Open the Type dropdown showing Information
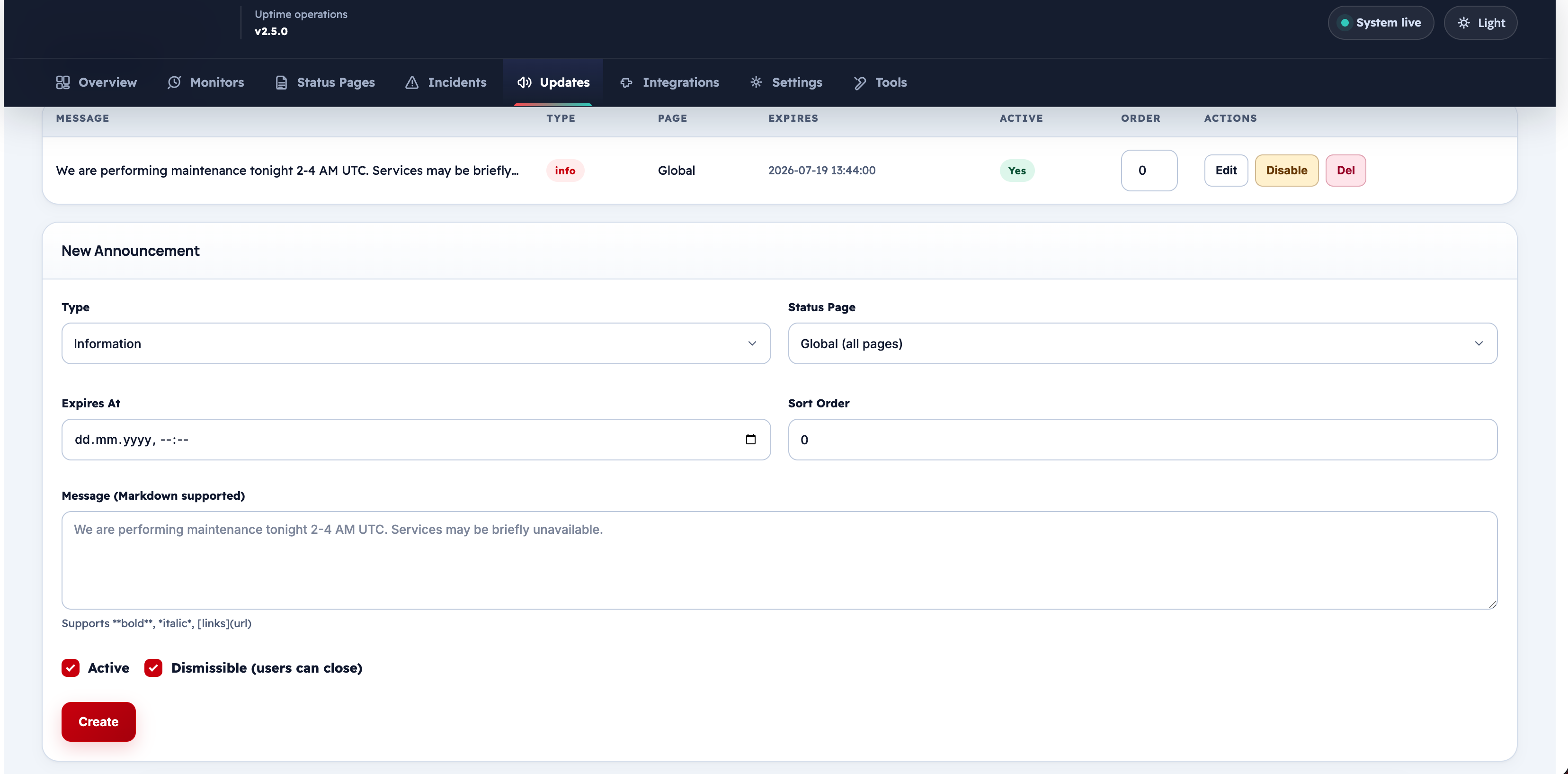Screen dimensions: 1568x774 (416, 343)
